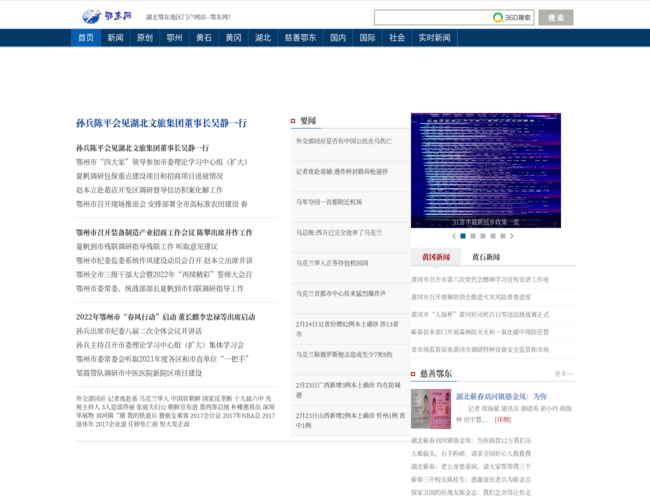This screenshot has width=650, height=500.
Task: Open headline 2022年鄂州市“春风行动”启动
Action: pos(165,317)
